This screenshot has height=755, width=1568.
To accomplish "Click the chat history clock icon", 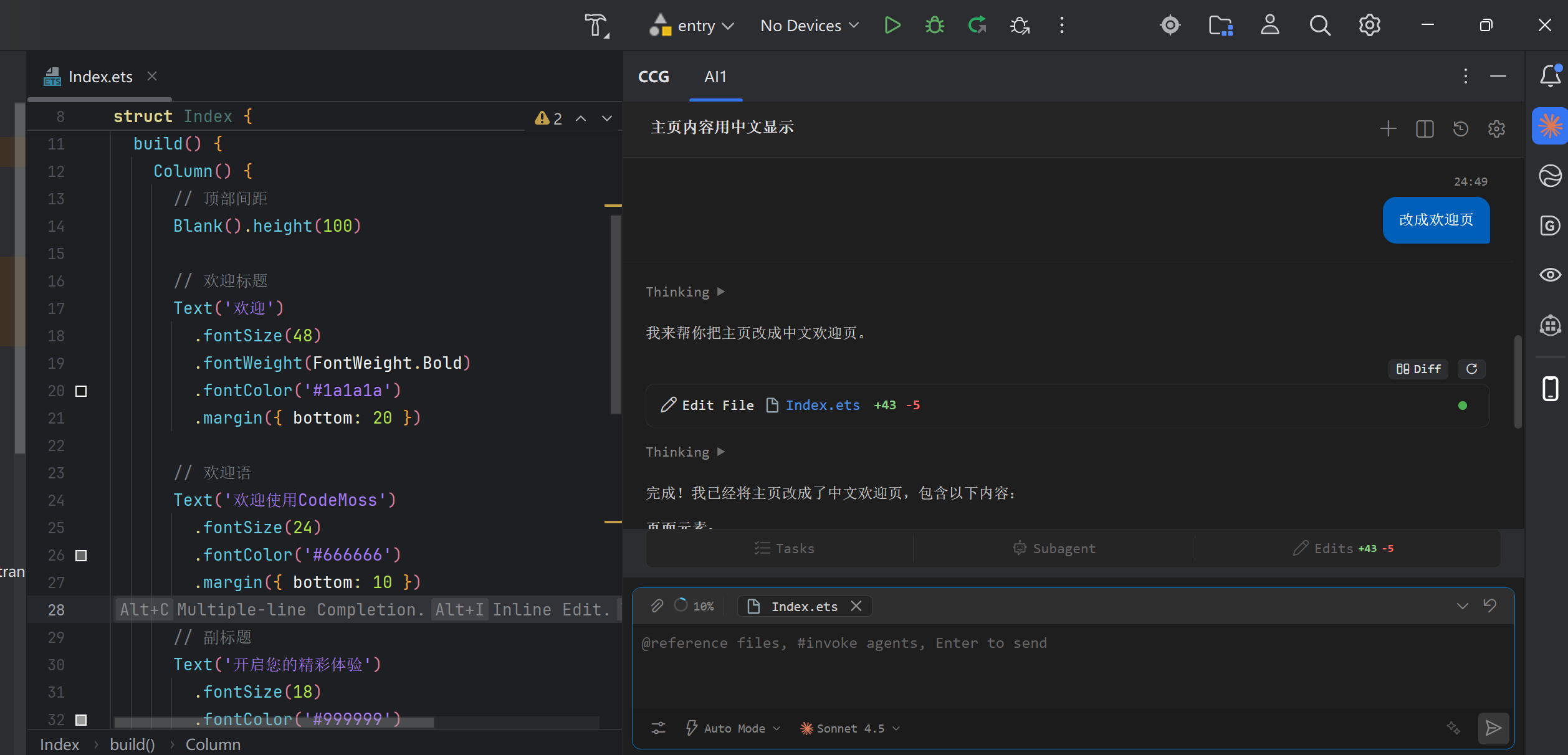I will click(x=1461, y=129).
